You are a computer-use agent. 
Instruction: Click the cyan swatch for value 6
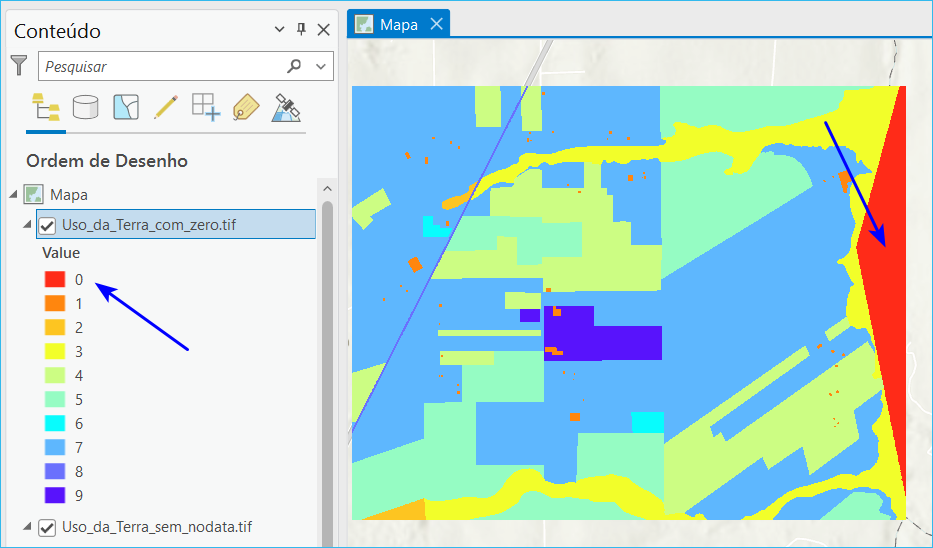(x=55, y=423)
